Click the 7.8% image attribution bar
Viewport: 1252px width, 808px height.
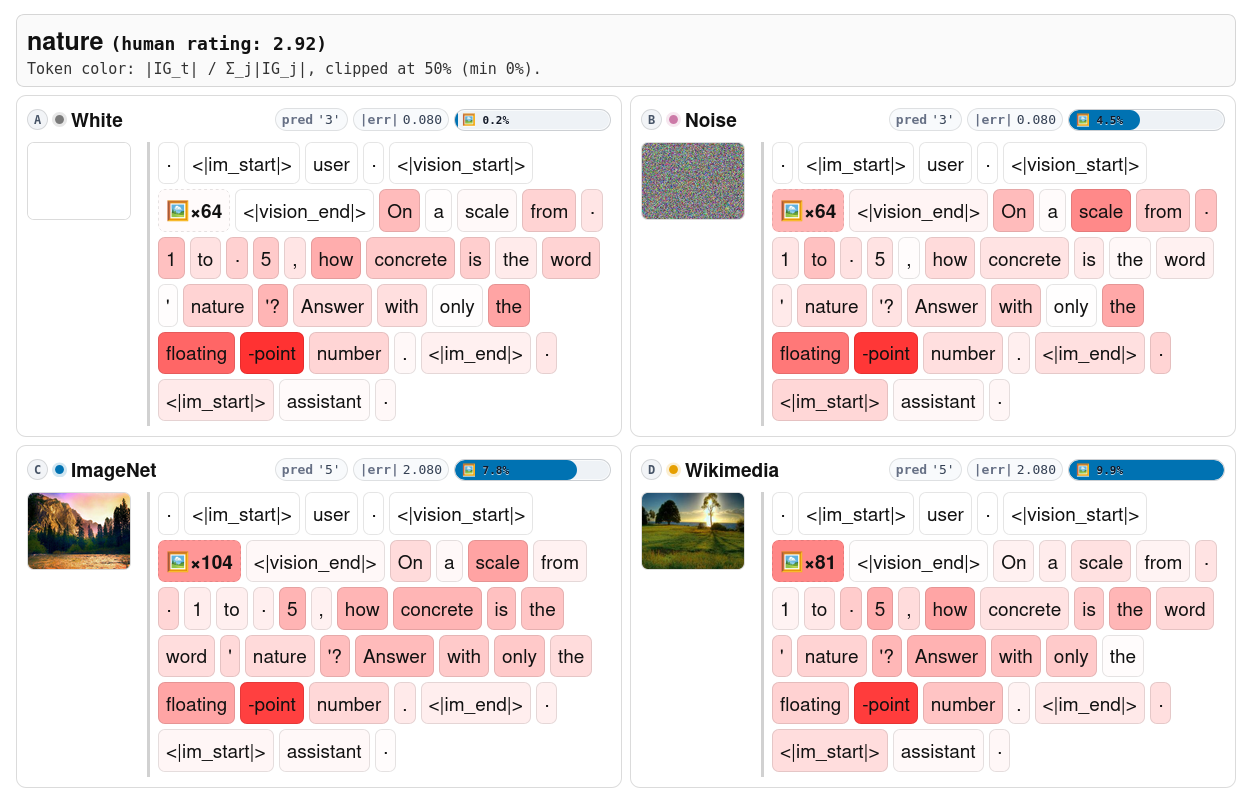533,470
